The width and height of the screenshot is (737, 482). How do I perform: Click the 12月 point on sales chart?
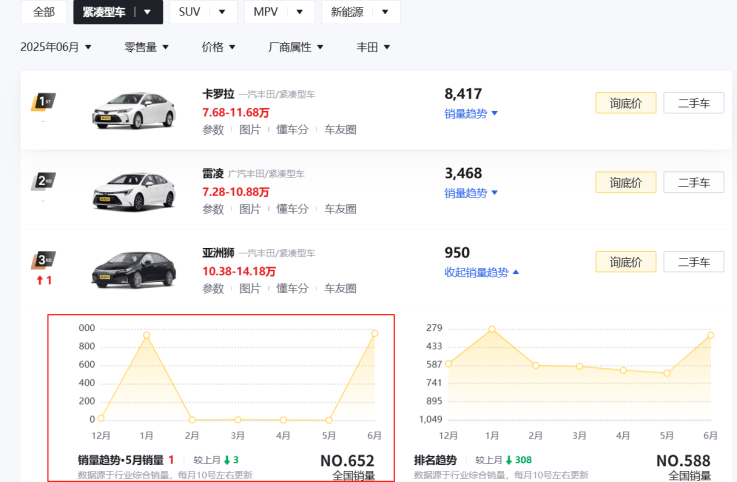pos(101,418)
